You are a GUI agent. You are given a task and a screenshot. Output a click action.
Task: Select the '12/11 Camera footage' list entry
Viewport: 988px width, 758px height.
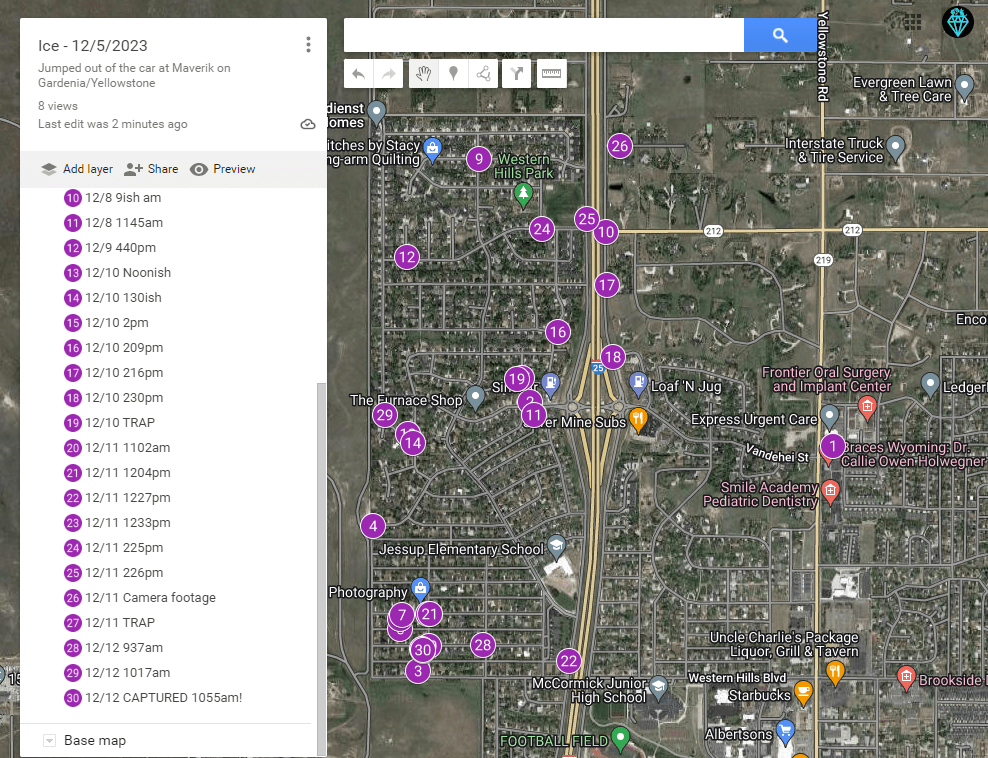(x=150, y=598)
